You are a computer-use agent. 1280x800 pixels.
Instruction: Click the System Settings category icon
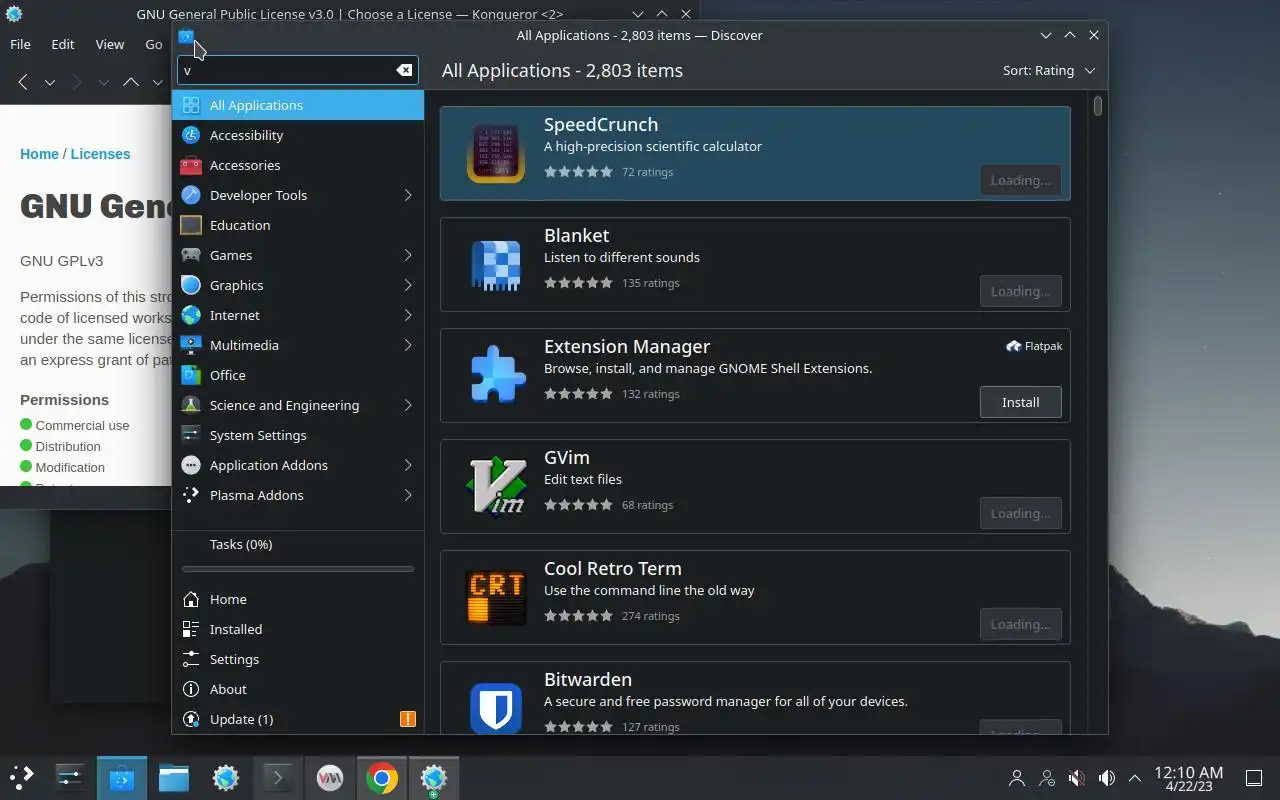click(191, 435)
